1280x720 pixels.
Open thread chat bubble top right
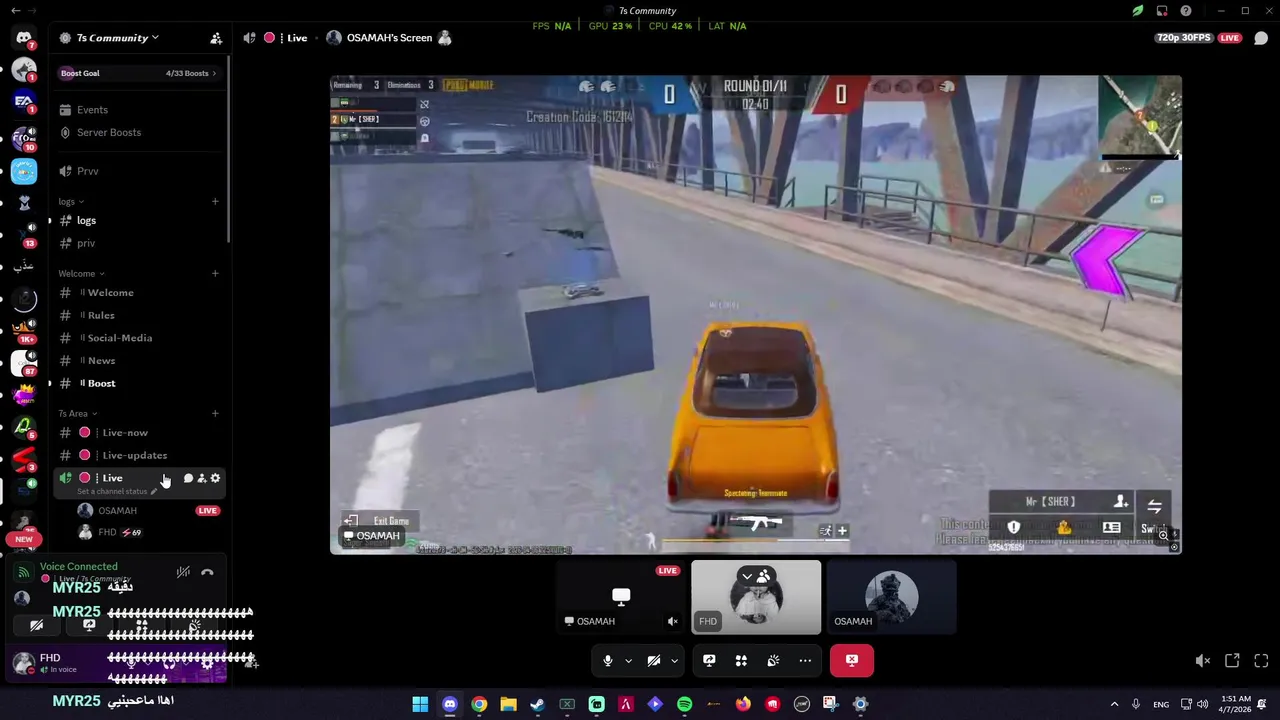click(x=1261, y=38)
